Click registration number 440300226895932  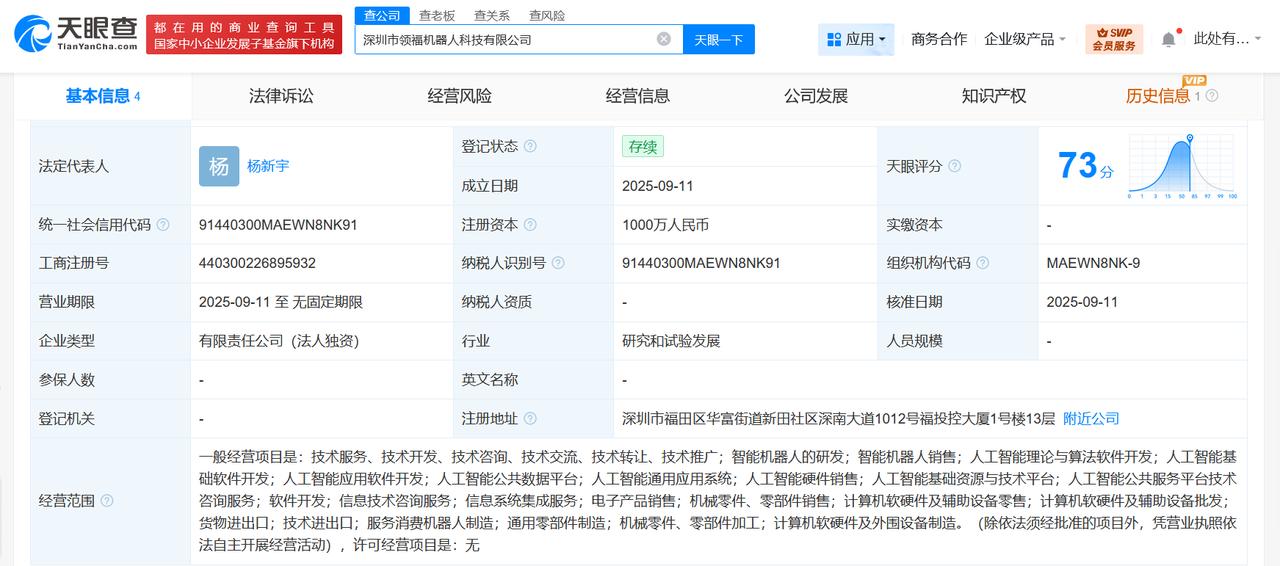[257, 263]
